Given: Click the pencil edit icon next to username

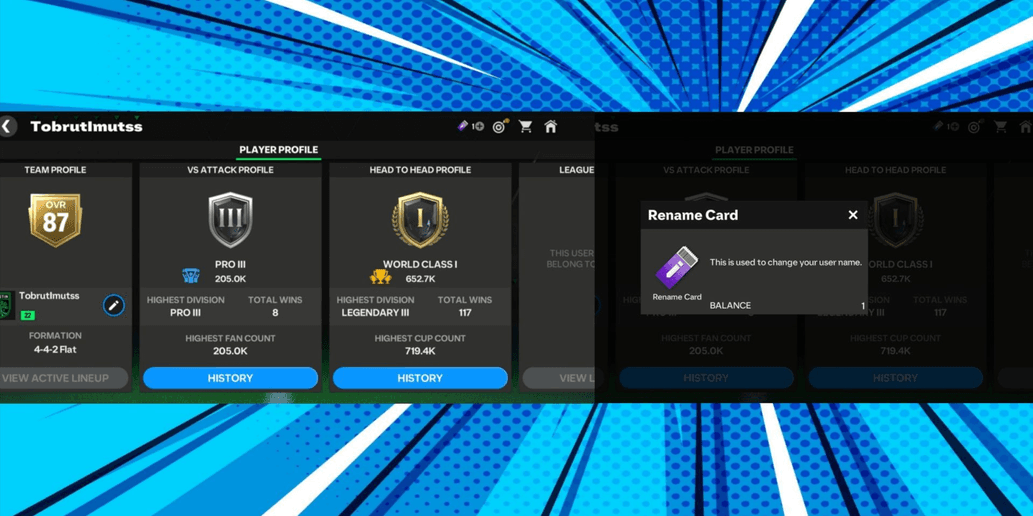Looking at the screenshot, I should (x=114, y=305).
